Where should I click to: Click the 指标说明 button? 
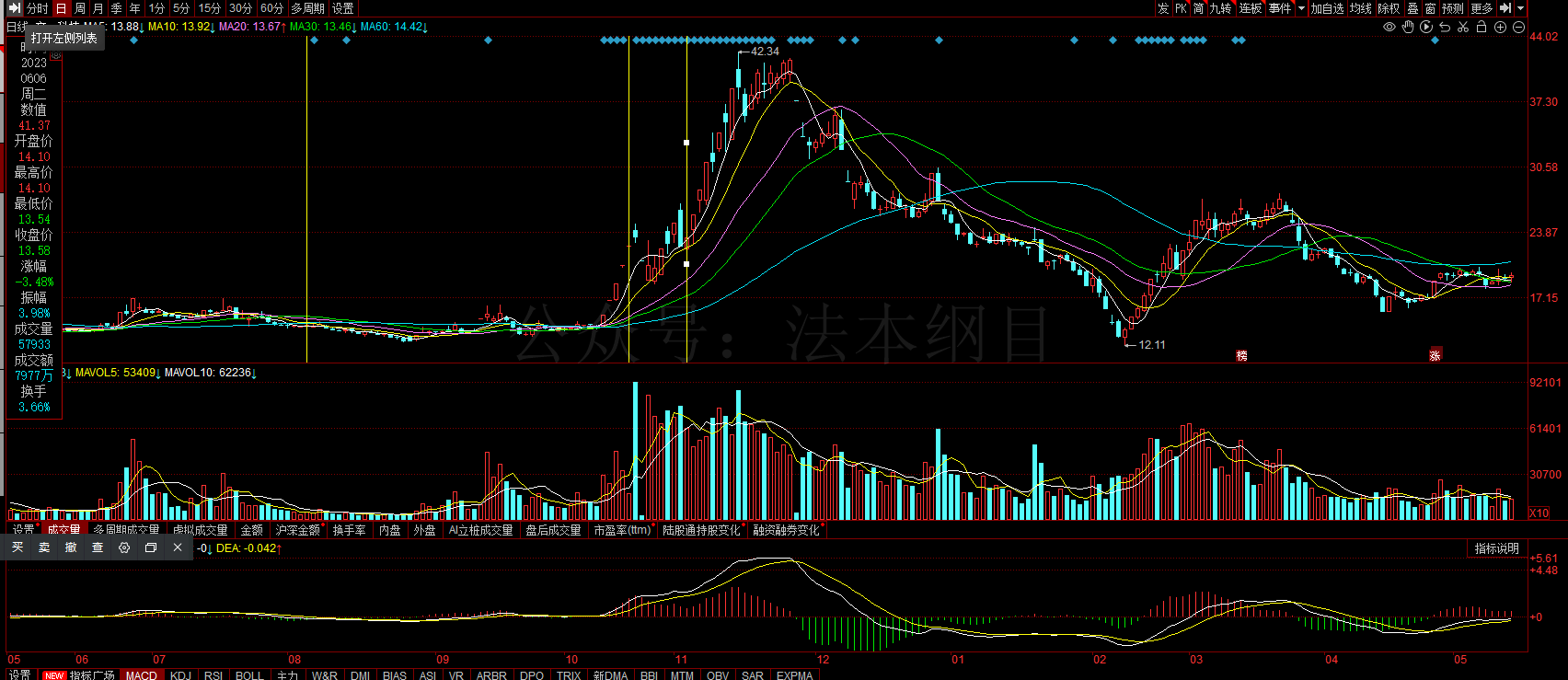[x=1496, y=548]
